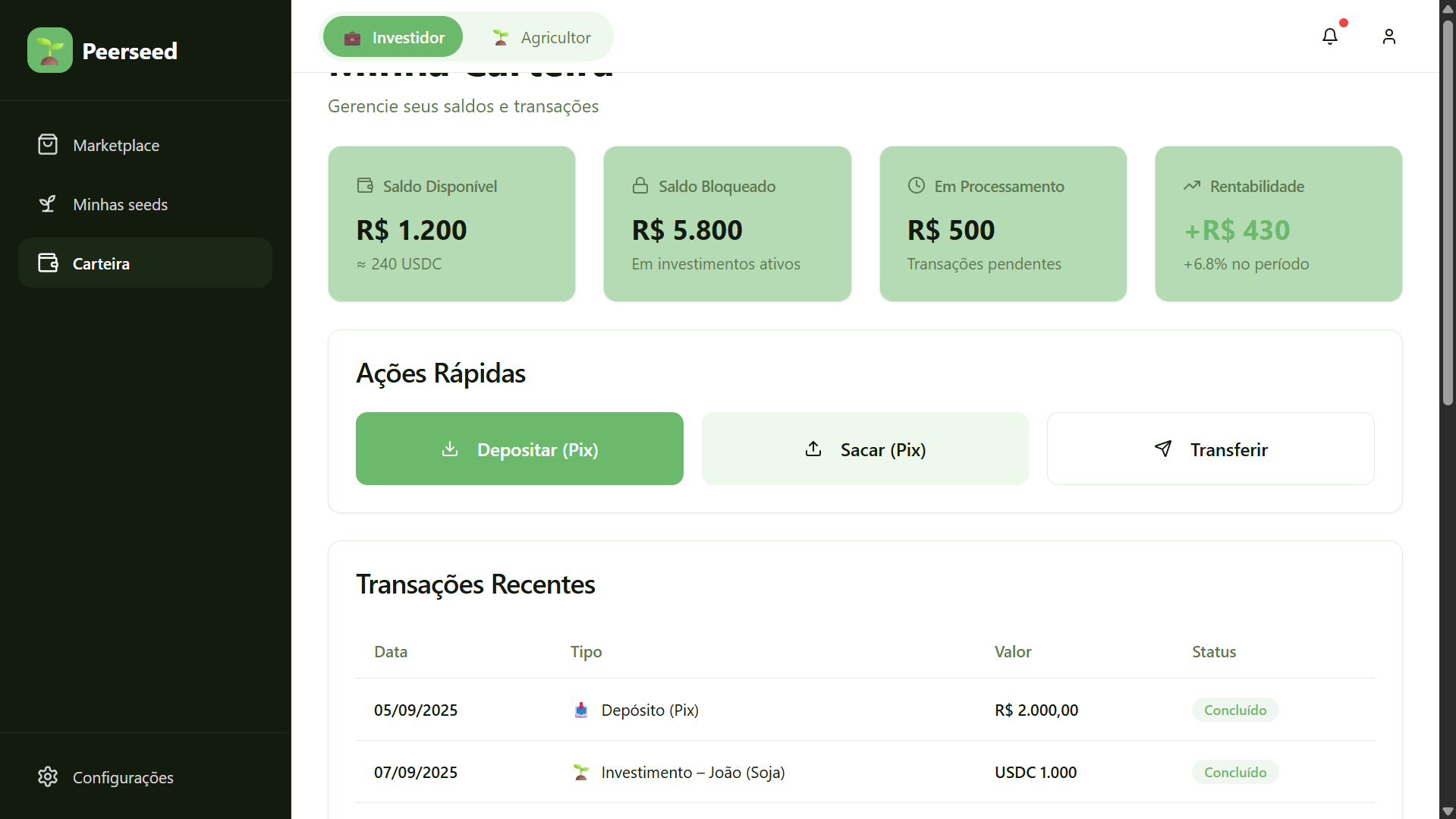This screenshot has height=819, width=1456.
Task: Open Marketplace from the sidebar
Action: tap(116, 145)
